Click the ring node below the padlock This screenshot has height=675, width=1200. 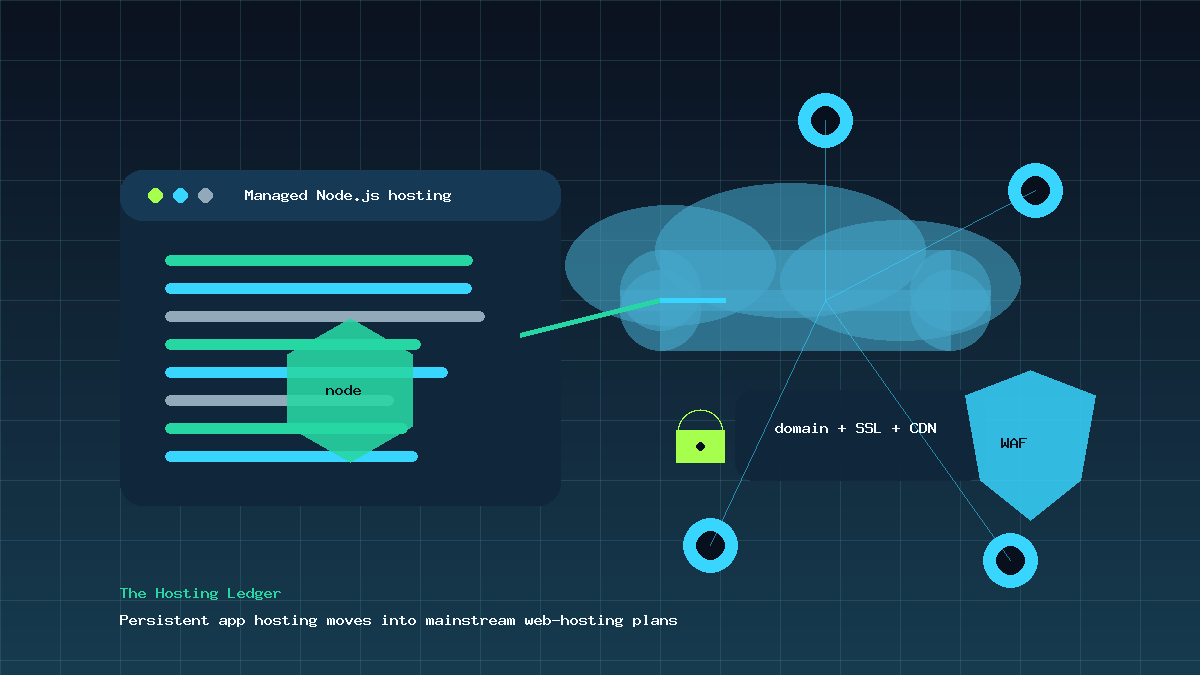pos(710,546)
